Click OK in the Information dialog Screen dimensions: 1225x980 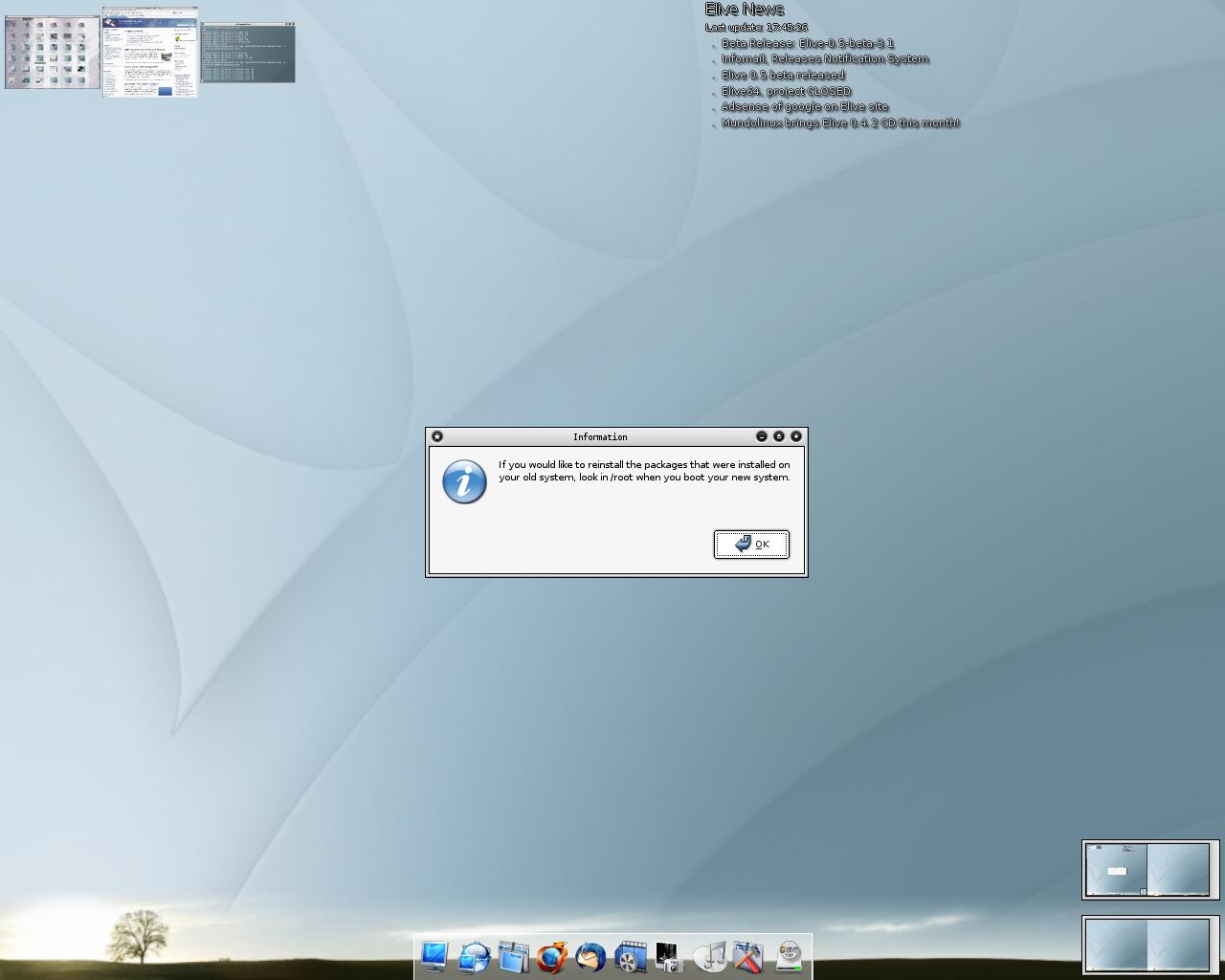(x=751, y=544)
